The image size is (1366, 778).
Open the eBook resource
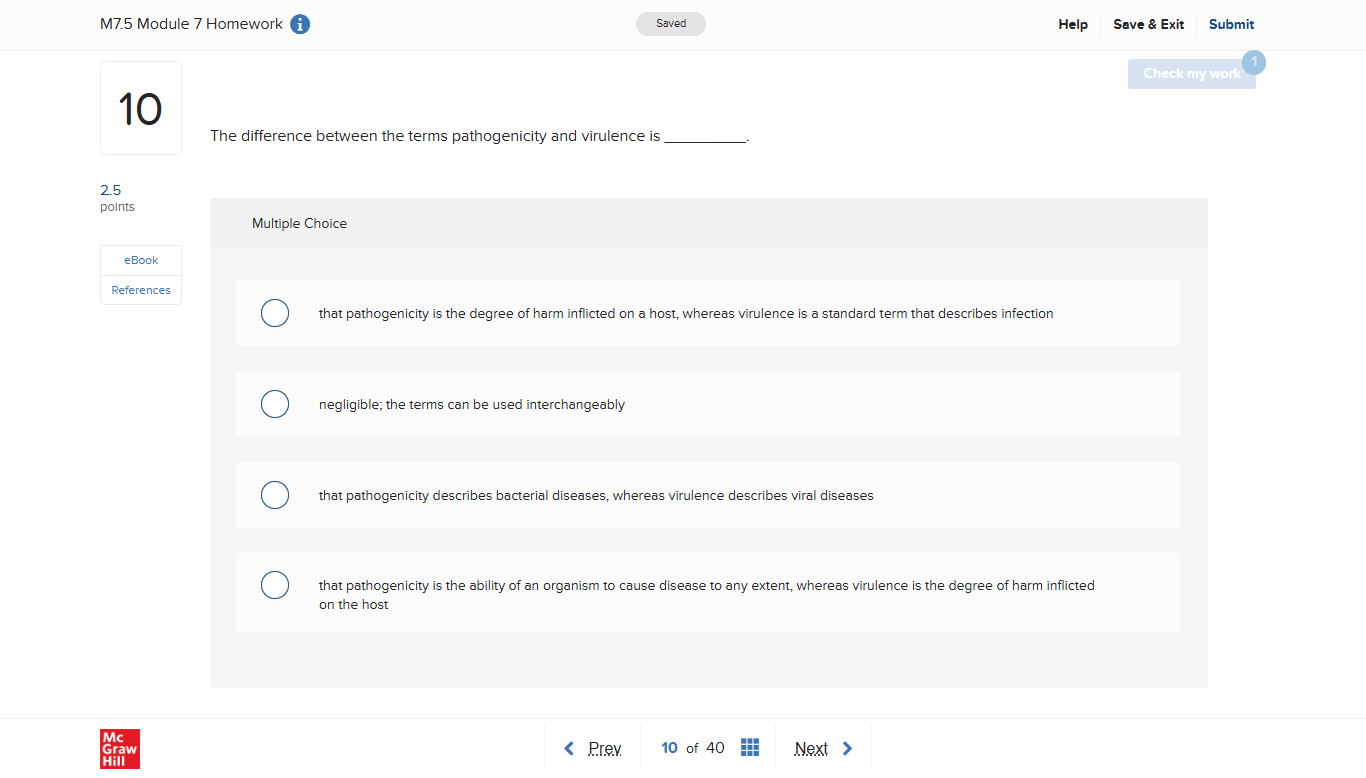point(140,259)
